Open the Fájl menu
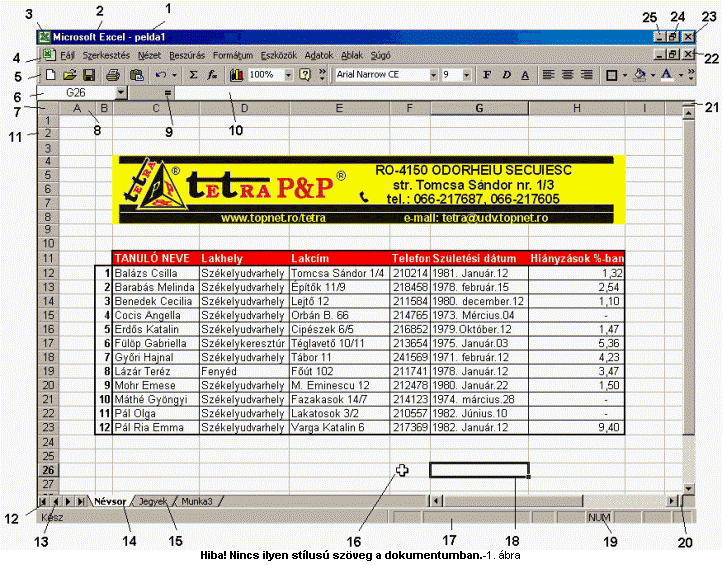Viewport: 724px width, 565px height. 67,55
